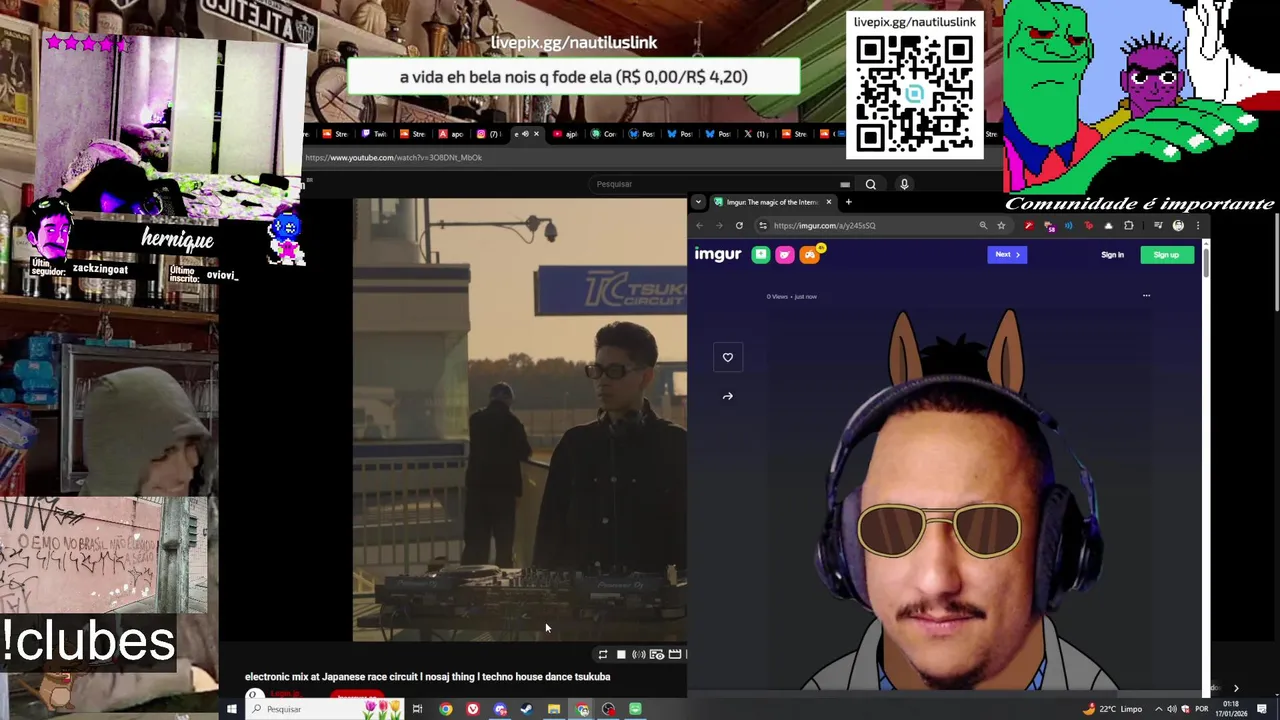Expand the tab search dropdown in Imgur window

tap(698, 202)
